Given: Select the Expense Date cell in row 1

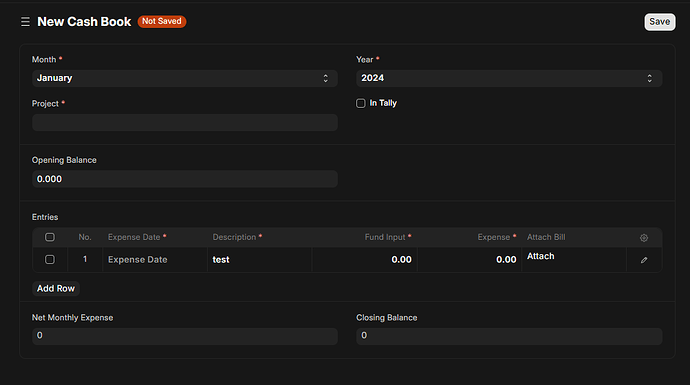Looking at the screenshot, I should [155, 260].
